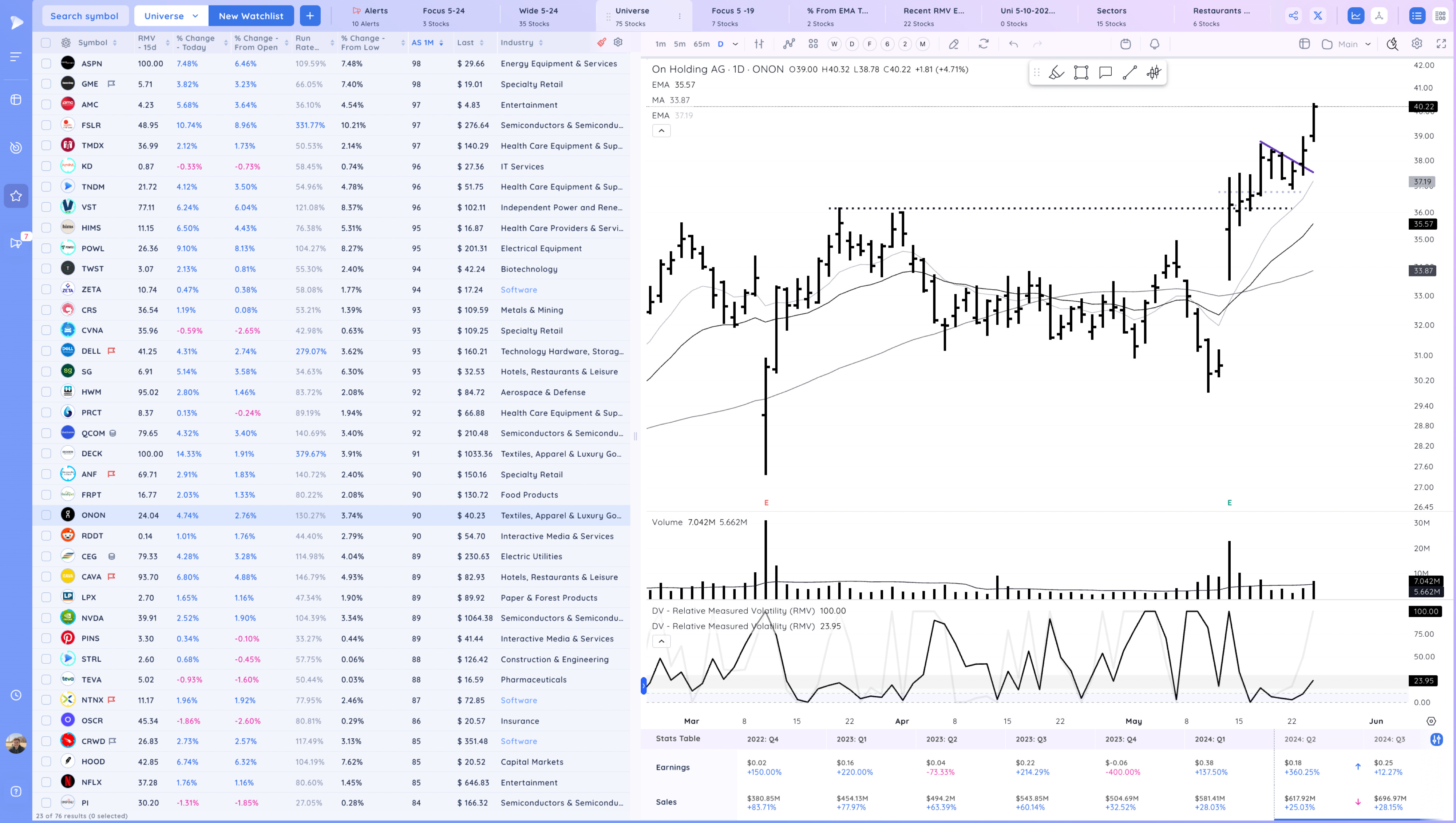This screenshot has height=823, width=1456.
Task: Select the candlestick measure tool
Action: click(x=1154, y=72)
